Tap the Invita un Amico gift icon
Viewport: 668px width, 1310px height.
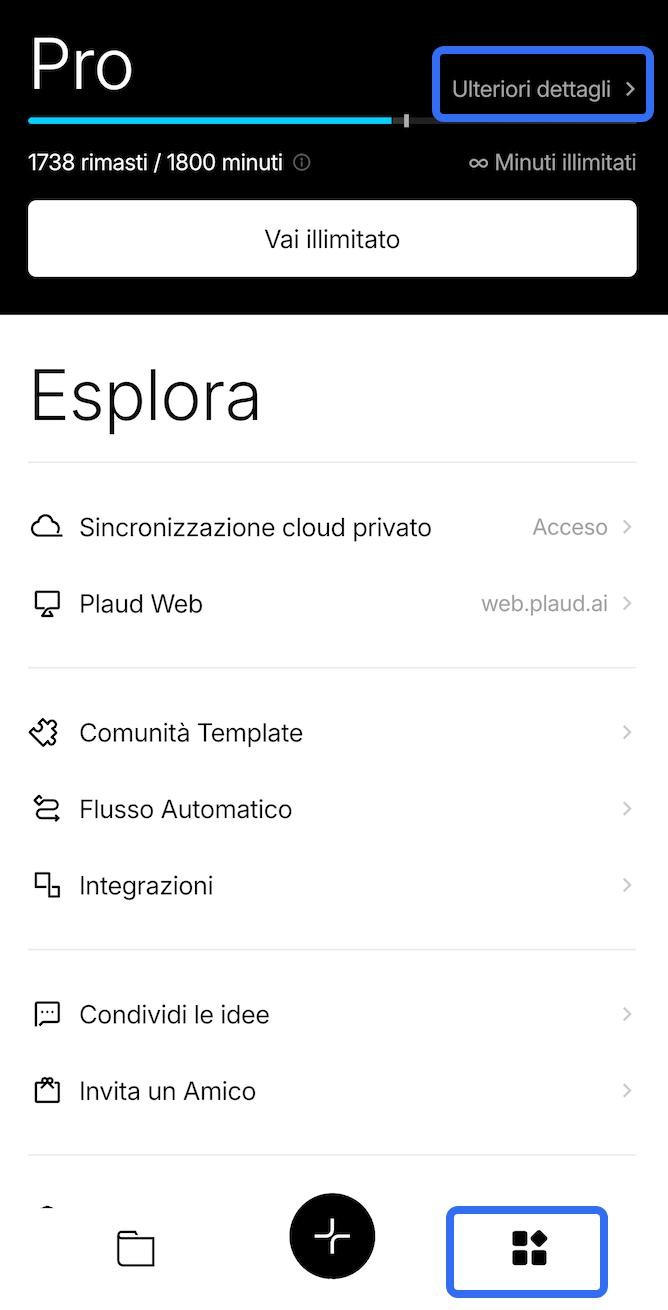[x=46, y=1091]
